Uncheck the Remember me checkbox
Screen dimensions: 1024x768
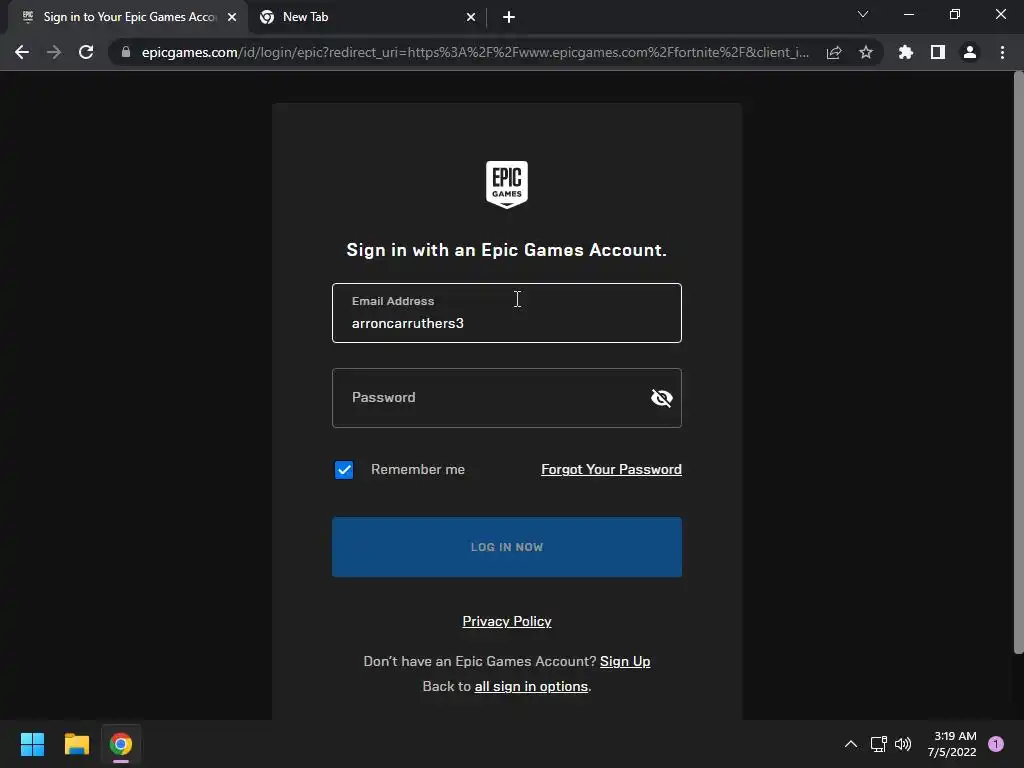tap(344, 470)
